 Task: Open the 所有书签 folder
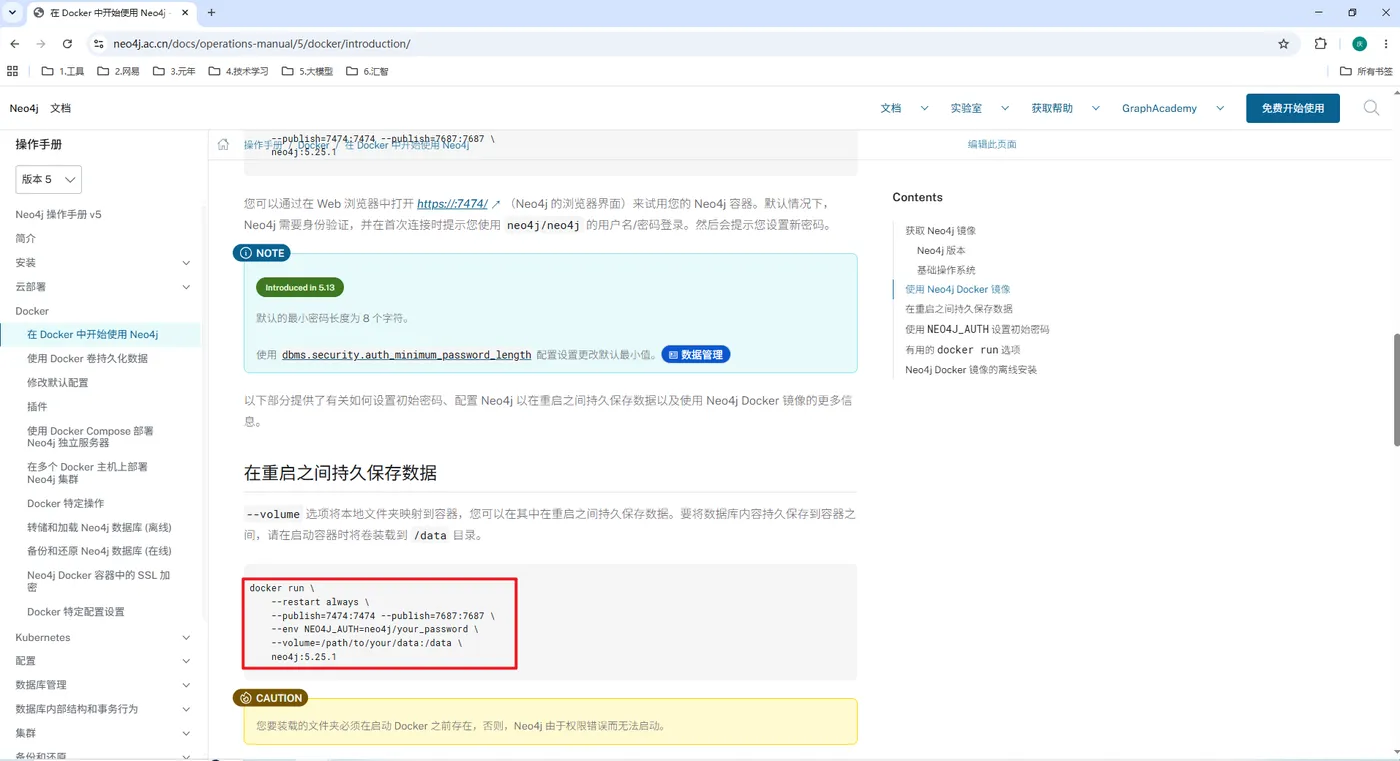coord(1366,71)
